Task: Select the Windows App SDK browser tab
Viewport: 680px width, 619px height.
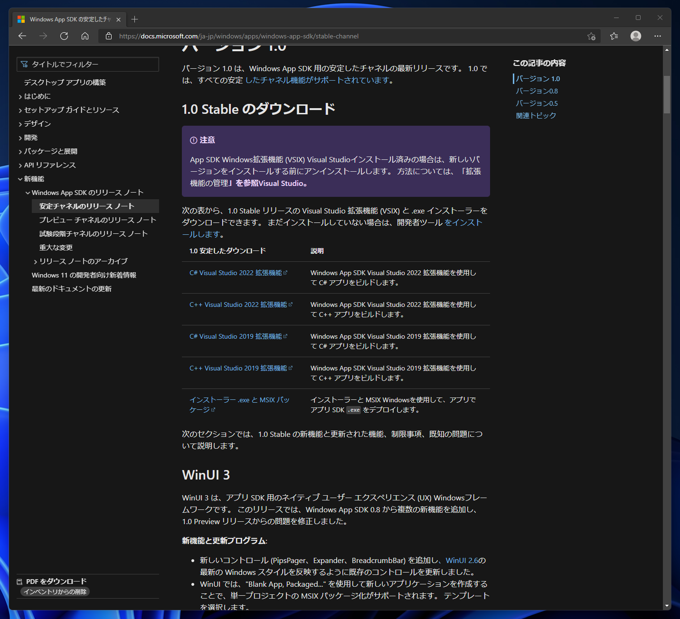Action: tap(69, 20)
